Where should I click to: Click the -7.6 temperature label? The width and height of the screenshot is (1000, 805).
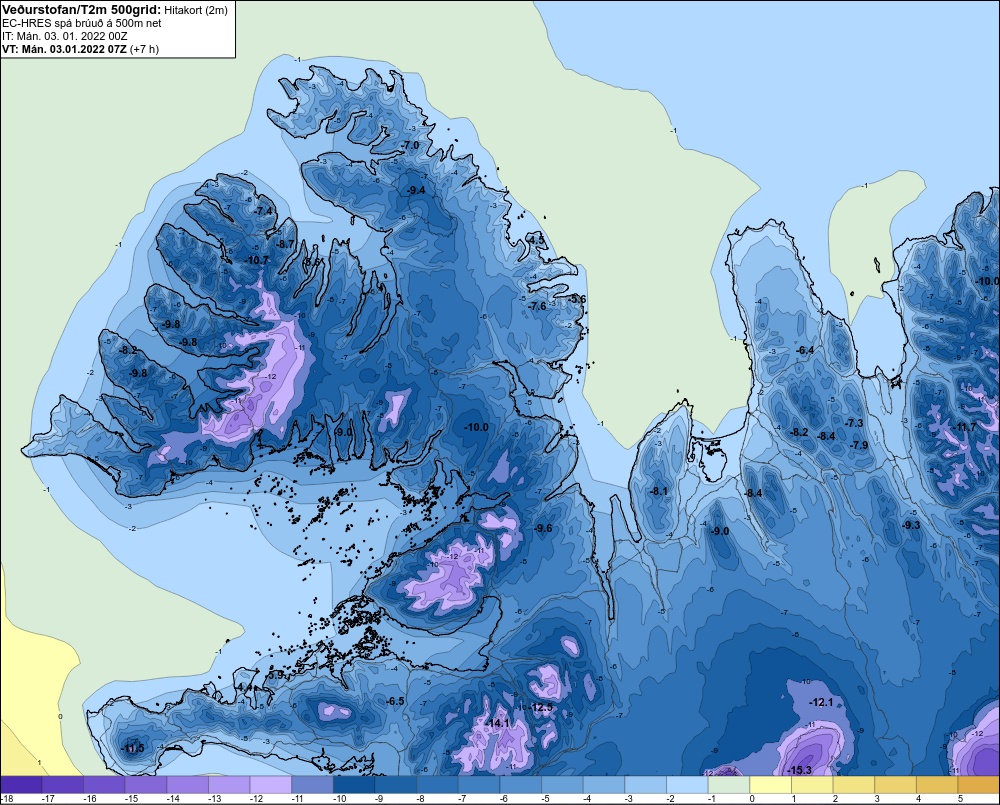click(538, 306)
